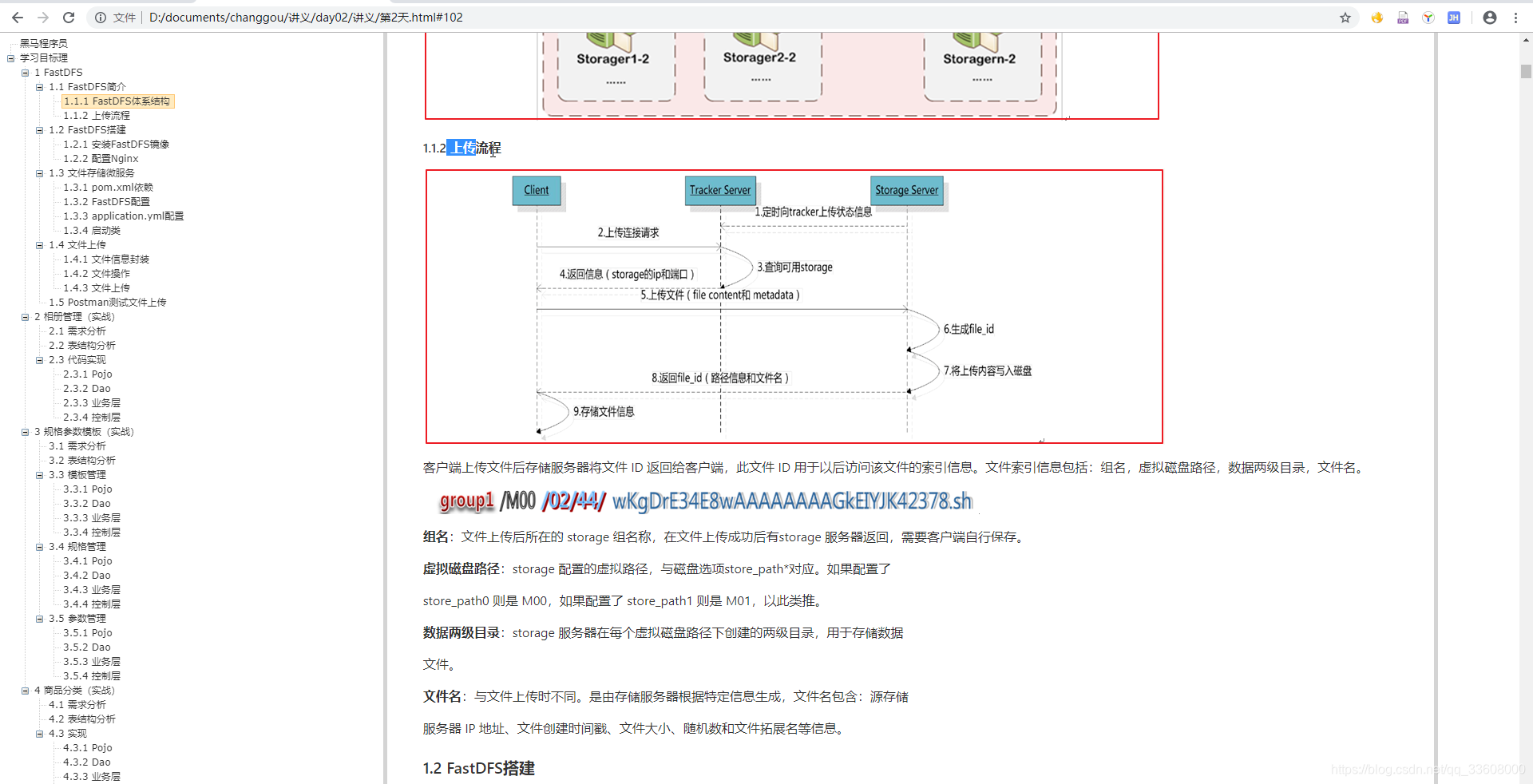Open the Chrome three-dot menu

point(1515,18)
